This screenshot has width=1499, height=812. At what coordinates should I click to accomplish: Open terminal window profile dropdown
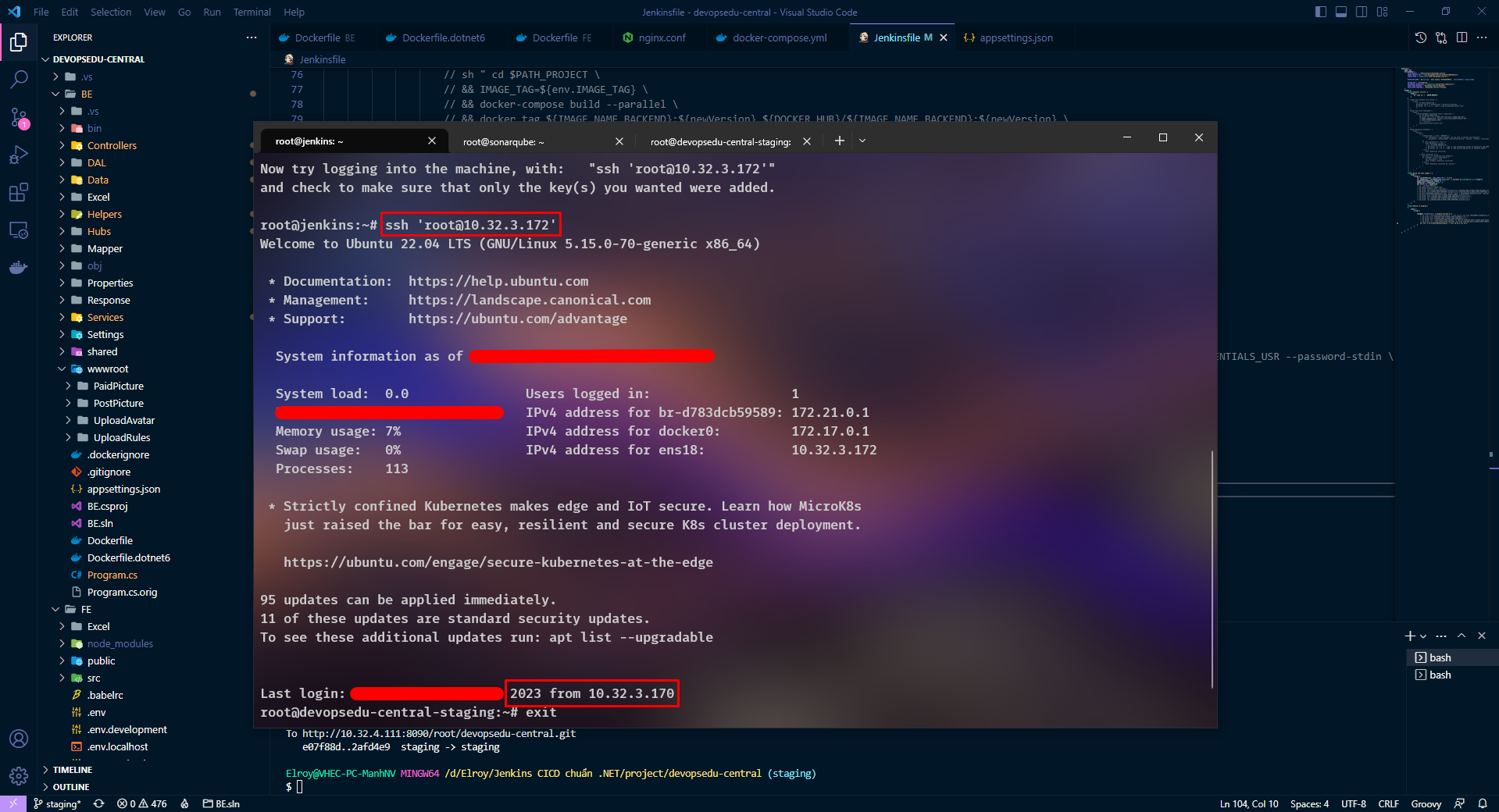tap(862, 141)
